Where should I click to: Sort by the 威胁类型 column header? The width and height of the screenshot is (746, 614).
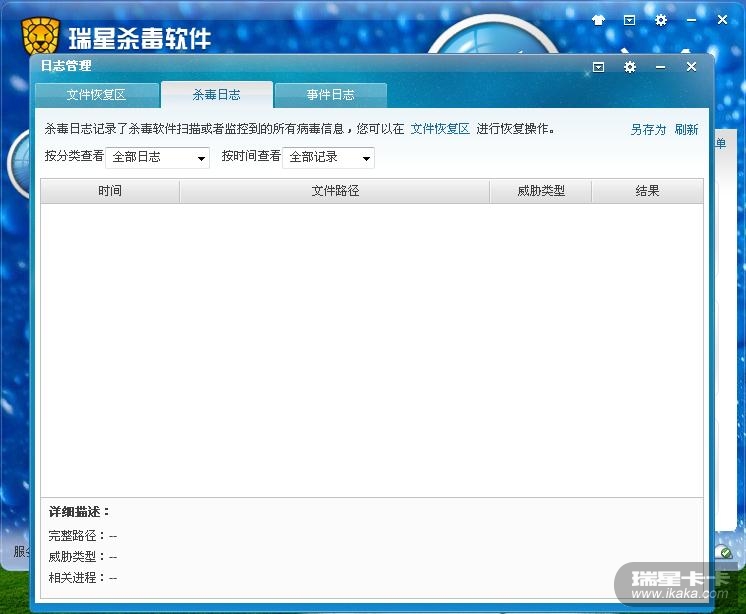click(x=541, y=191)
